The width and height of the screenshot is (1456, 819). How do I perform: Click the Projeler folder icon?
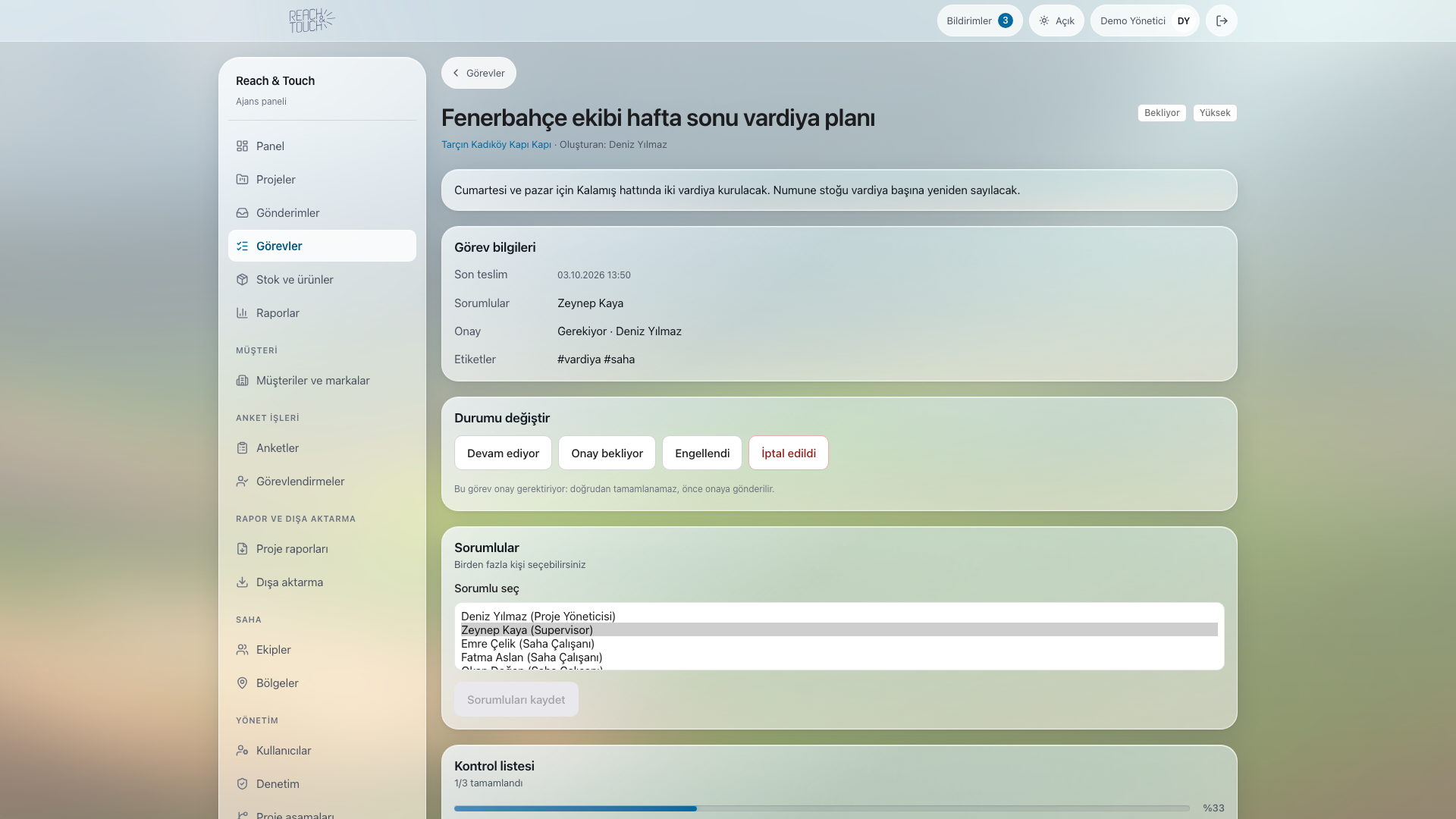click(242, 179)
